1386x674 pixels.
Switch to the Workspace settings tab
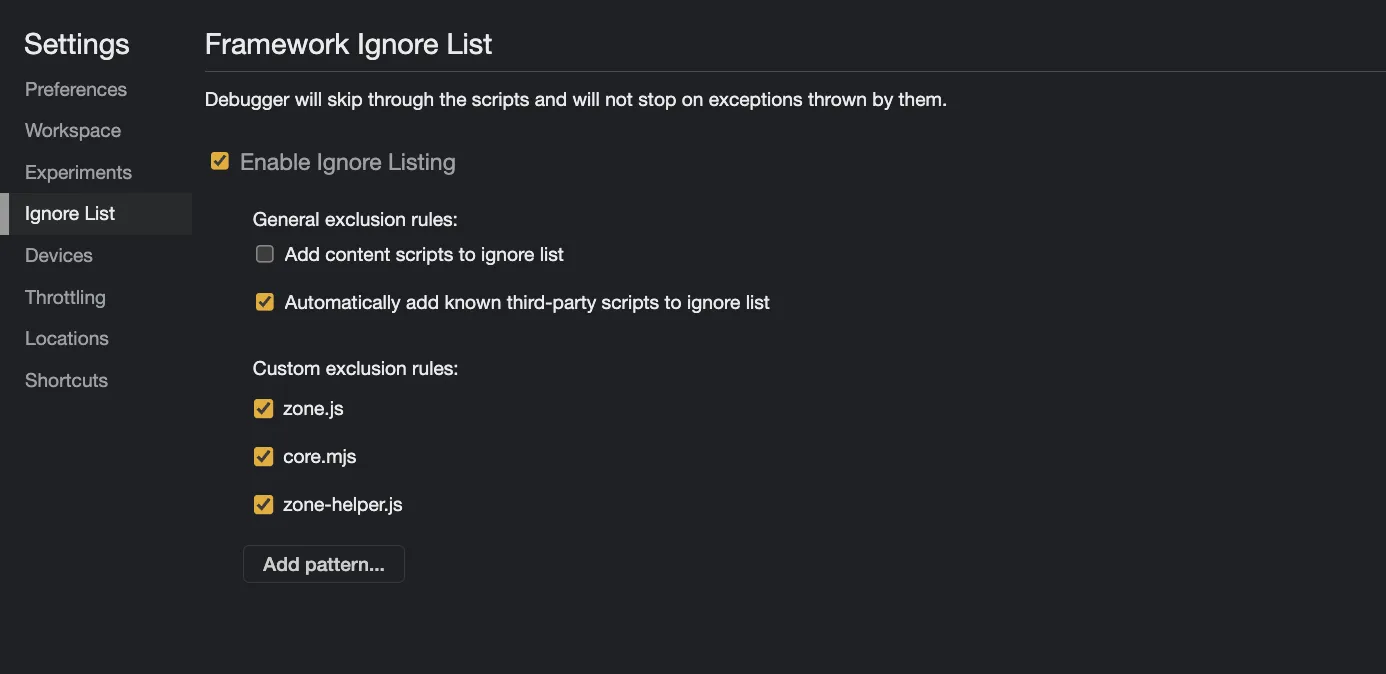[73, 131]
